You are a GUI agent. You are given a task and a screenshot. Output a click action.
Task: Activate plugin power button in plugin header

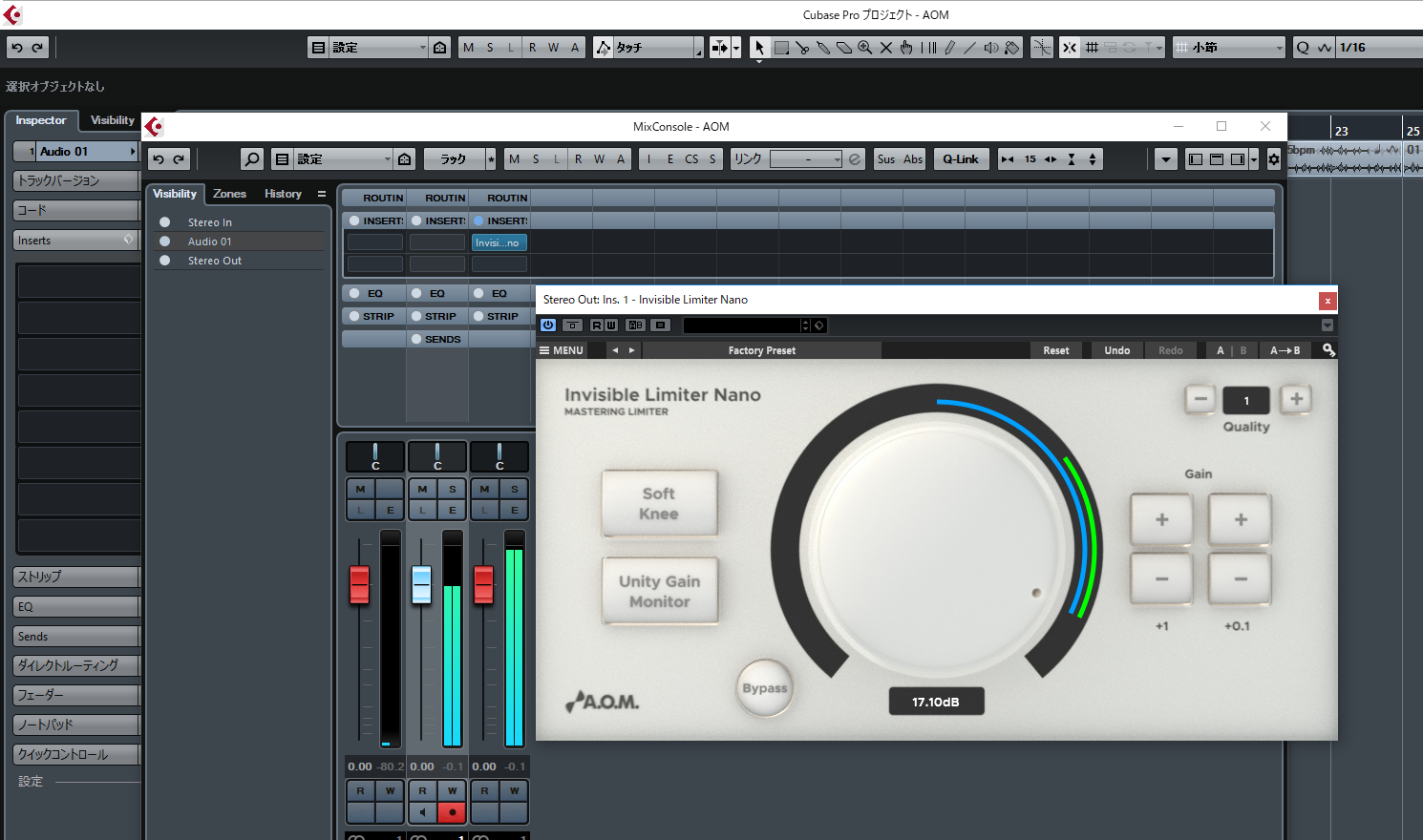tap(548, 325)
